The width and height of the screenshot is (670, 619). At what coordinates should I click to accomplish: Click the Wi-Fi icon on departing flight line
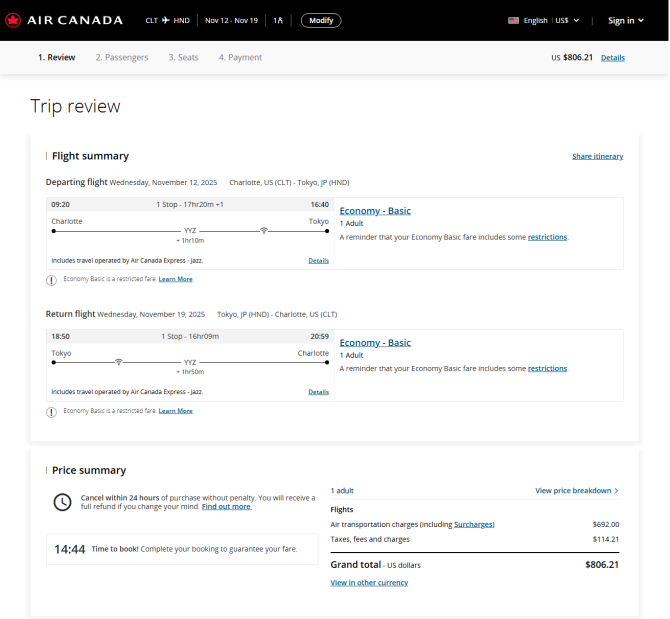(x=264, y=231)
